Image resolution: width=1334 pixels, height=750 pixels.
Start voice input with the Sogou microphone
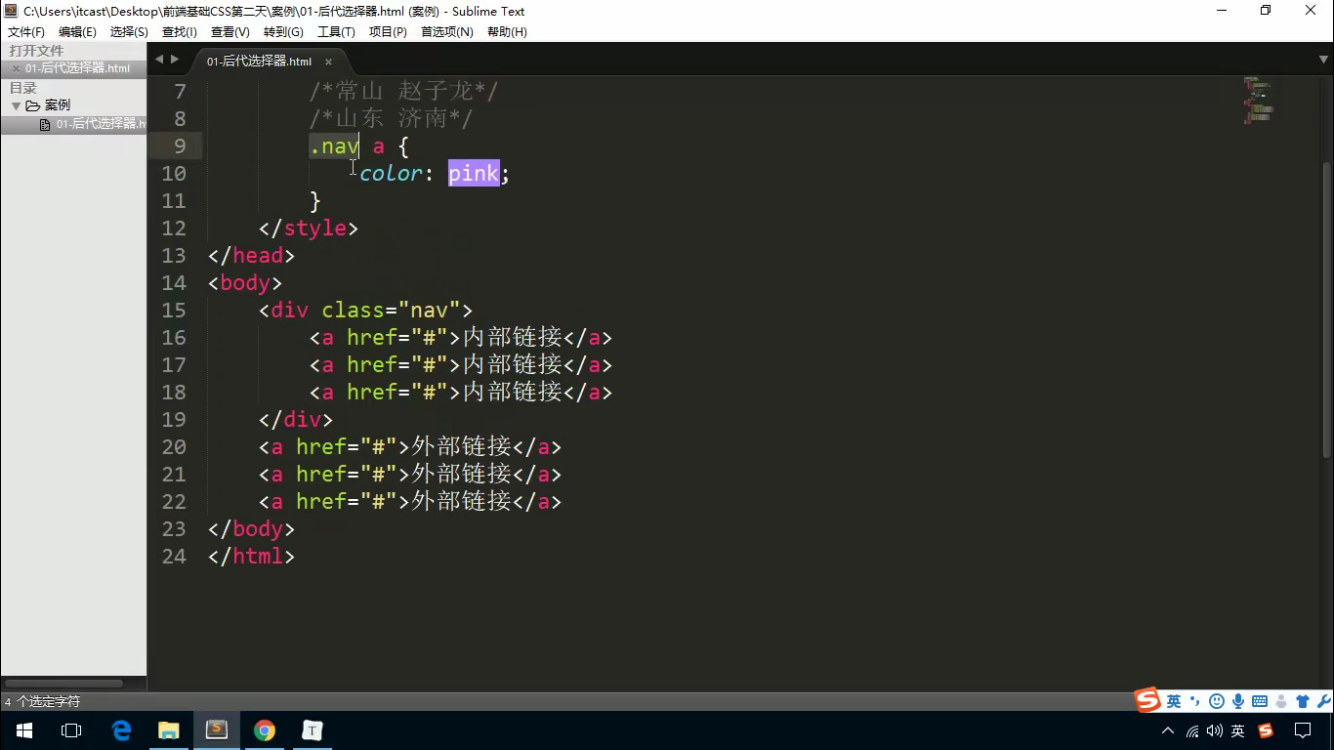[x=1238, y=701]
